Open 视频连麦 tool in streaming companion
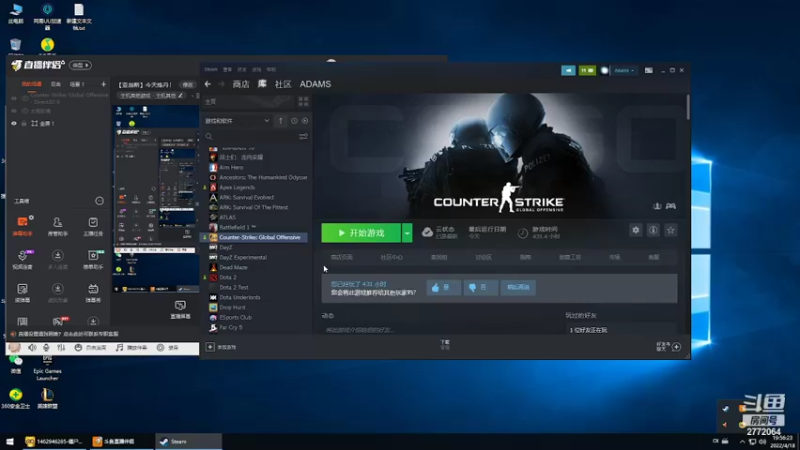 [x=22, y=259]
